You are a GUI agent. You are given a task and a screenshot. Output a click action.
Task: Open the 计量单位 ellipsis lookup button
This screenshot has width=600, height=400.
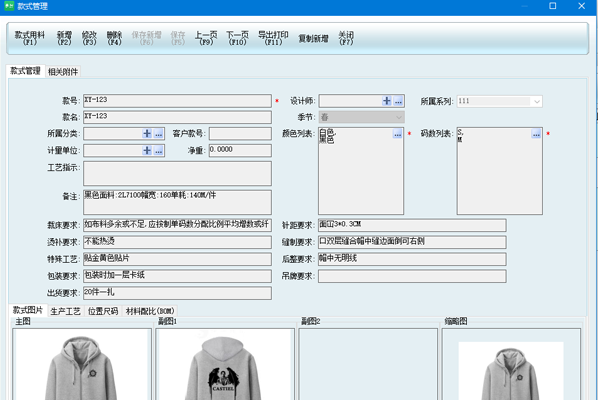click(158, 150)
